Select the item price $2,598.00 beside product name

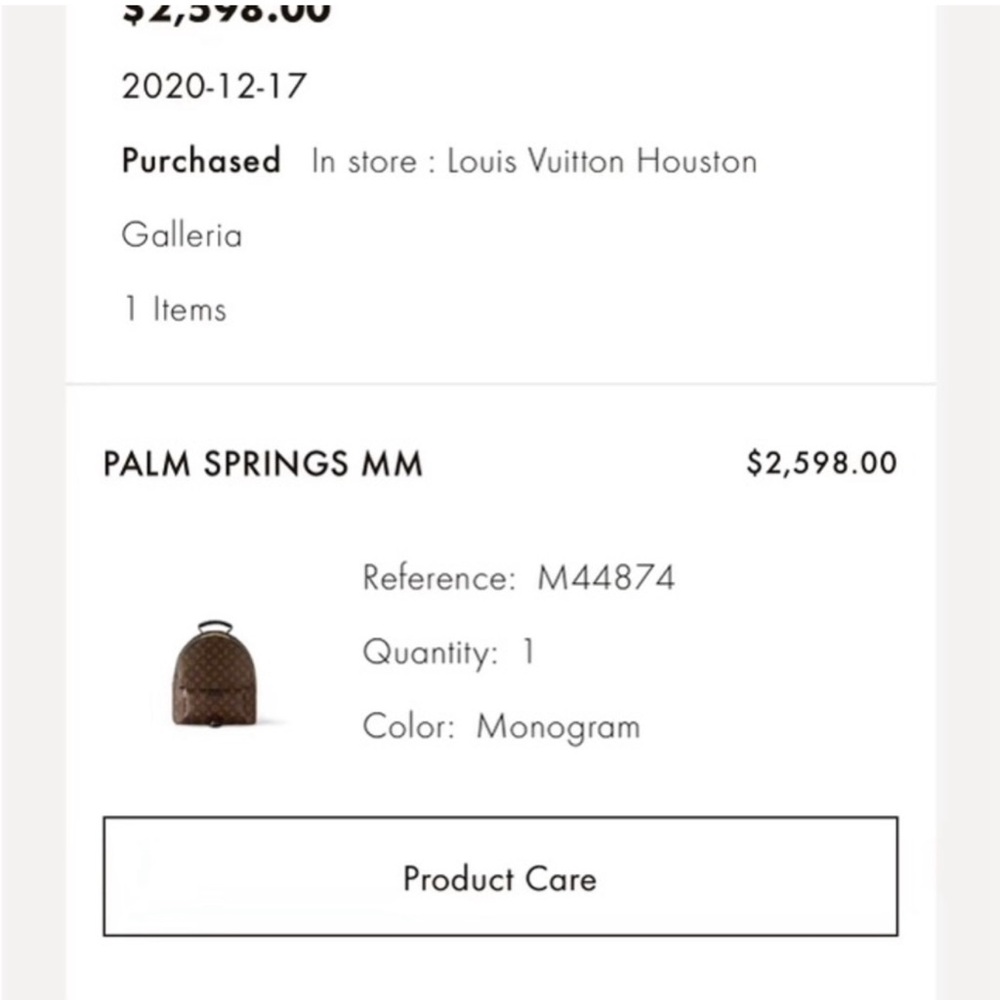coord(822,463)
